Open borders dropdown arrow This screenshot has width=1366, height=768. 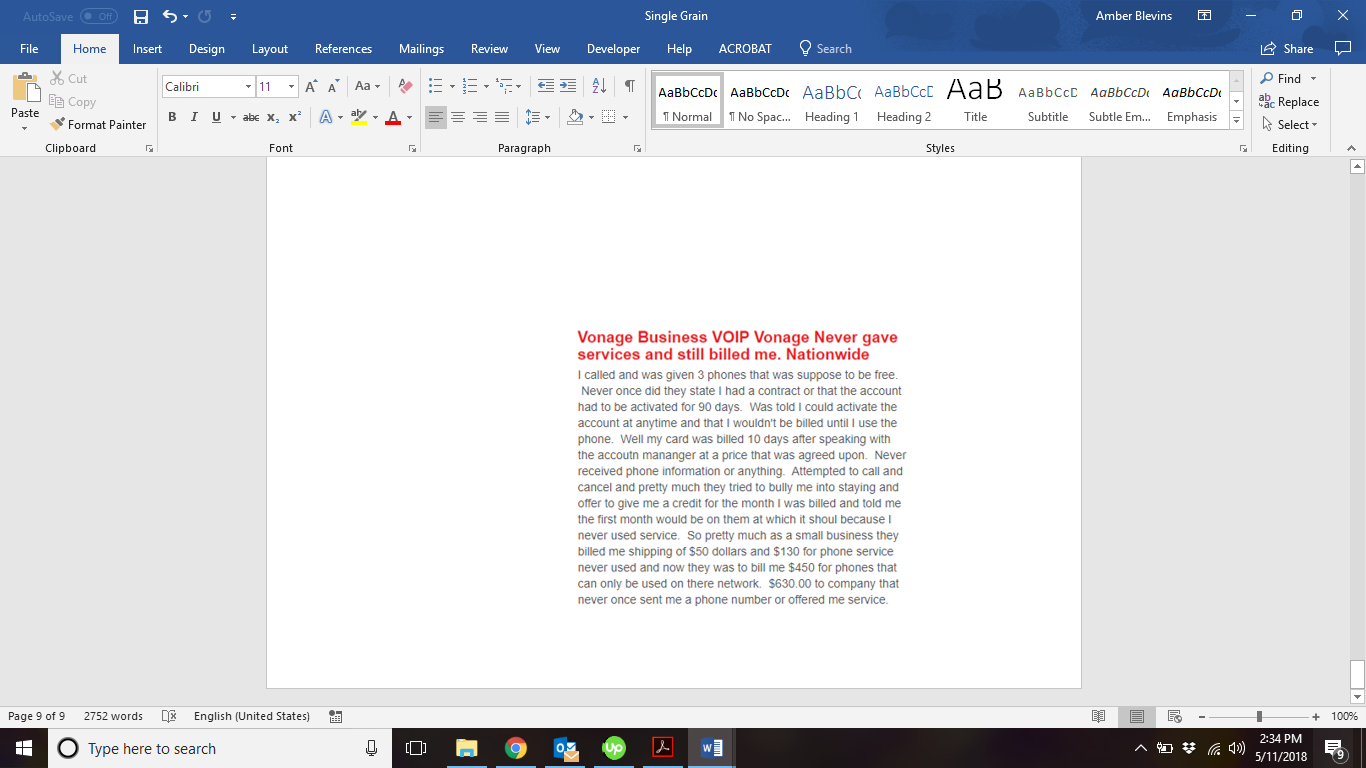(x=625, y=117)
